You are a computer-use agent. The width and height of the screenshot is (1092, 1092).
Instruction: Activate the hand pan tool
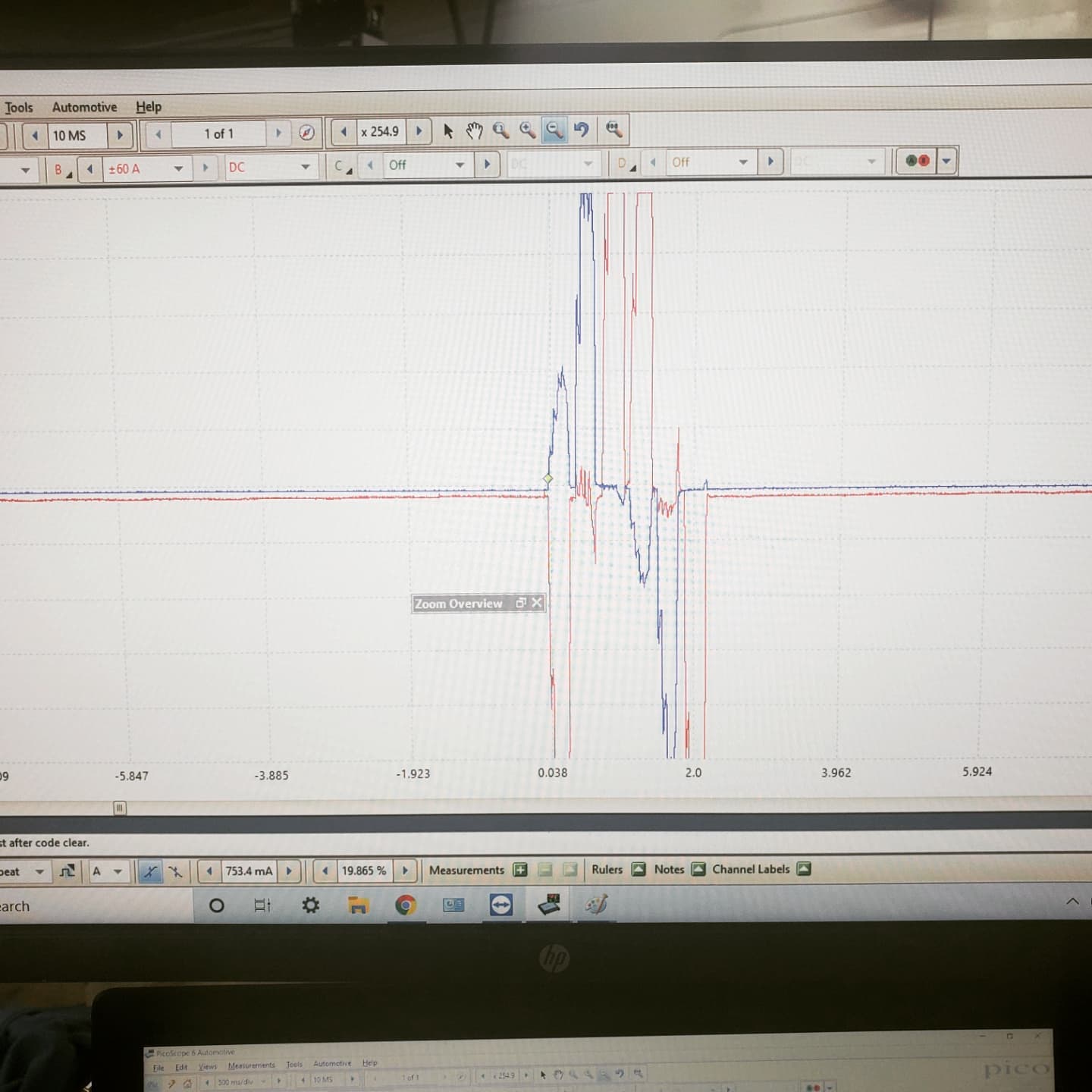pos(474,131)
